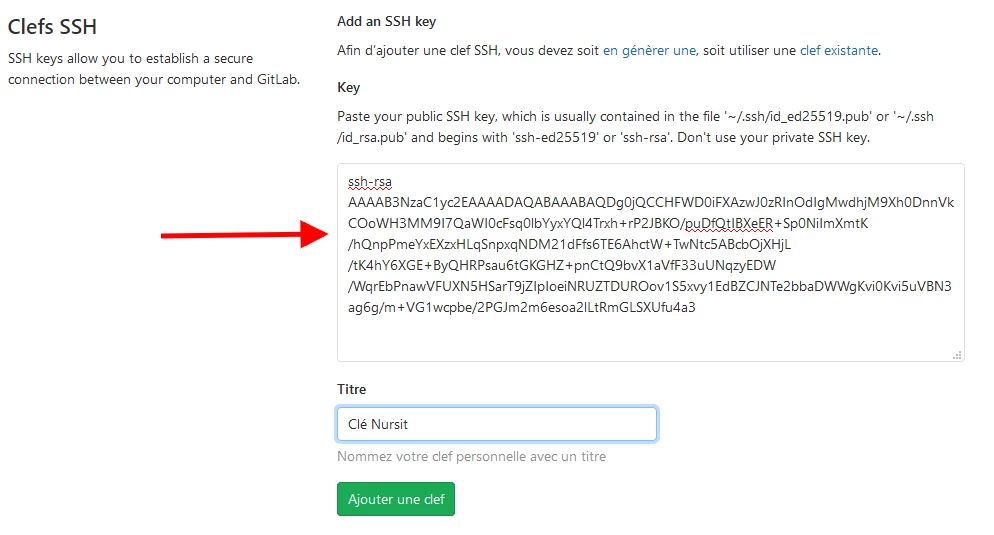Click the final key line starting "ag6g/m+"
994x535 pixels.
521,307
